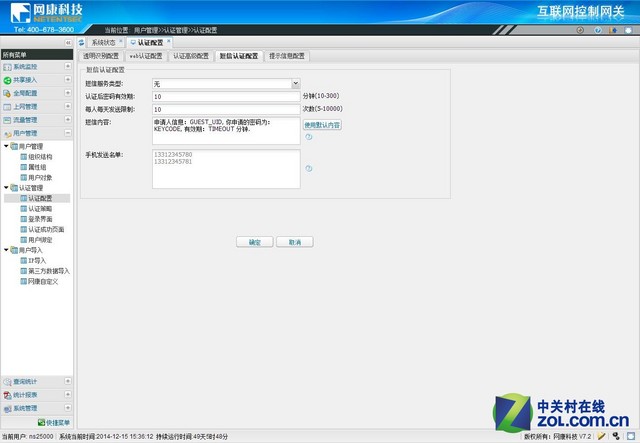Image resolution: width=640 pixels, height=443 pixels.
Task: Expand 系统管理 with its plus button
Action: 68,407
